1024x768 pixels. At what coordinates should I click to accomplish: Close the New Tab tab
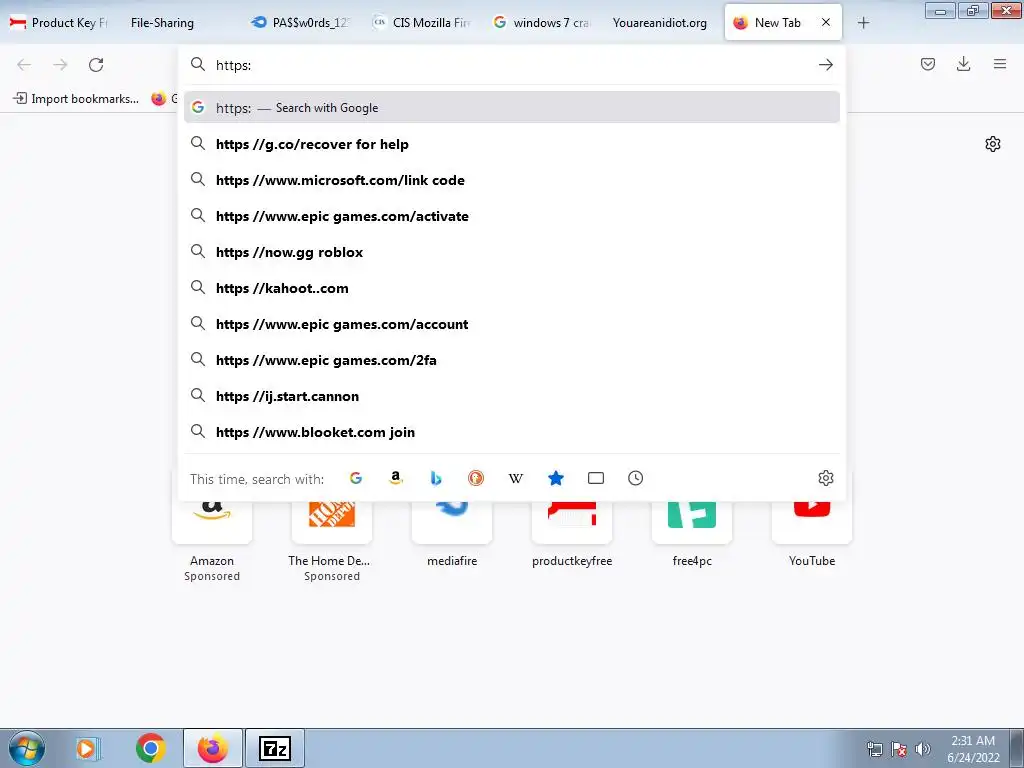click(826, 22)
